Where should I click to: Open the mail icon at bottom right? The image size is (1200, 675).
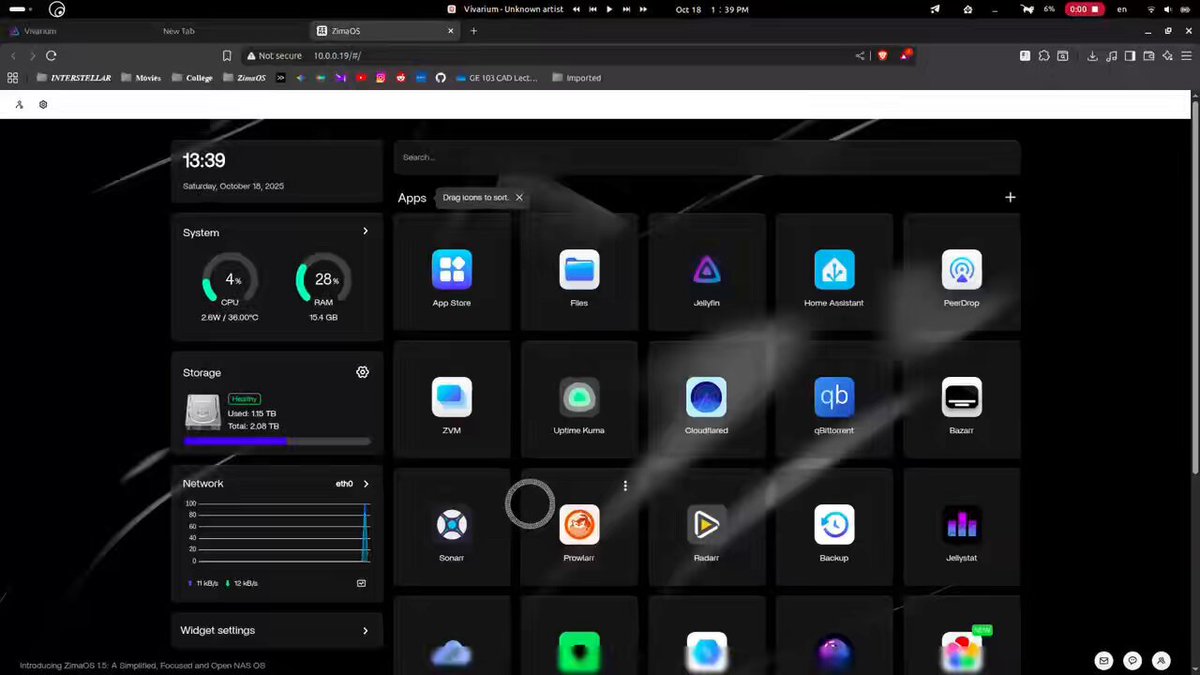(x=1104, y=661)
